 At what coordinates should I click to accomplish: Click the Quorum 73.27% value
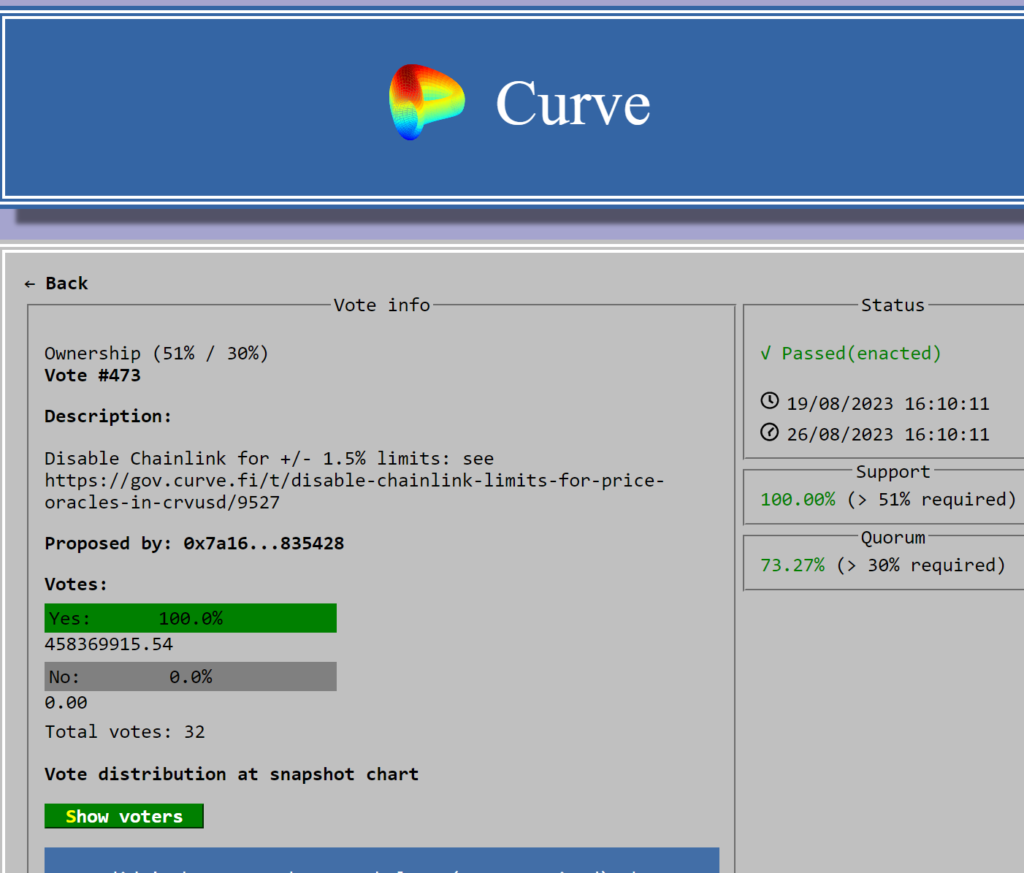pyautogui.click(x=792, y=565)
